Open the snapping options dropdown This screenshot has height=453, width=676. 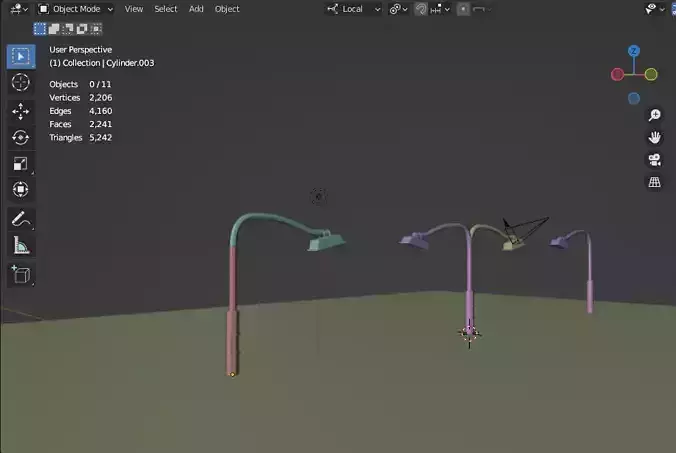[x=441, y=9]
